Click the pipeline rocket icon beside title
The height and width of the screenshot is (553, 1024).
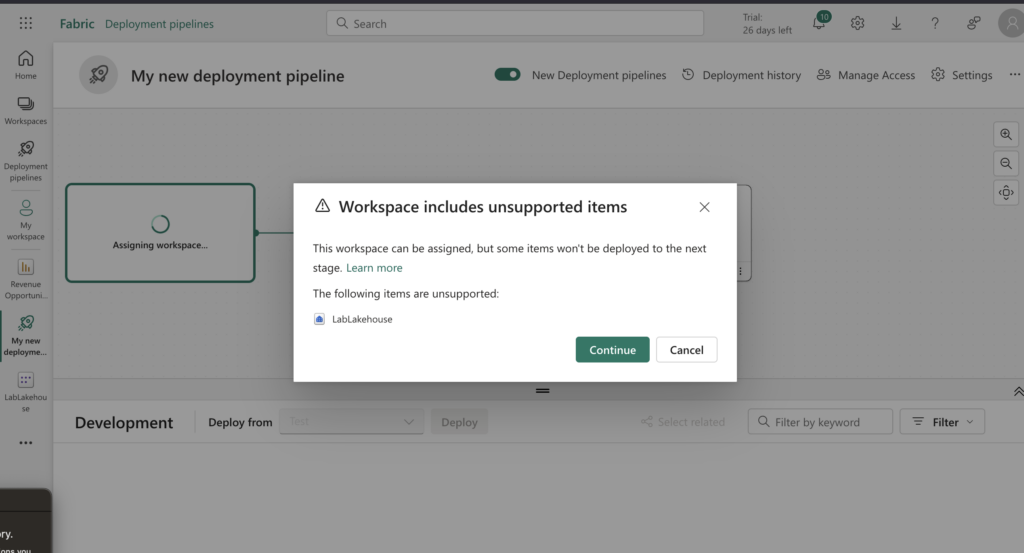[99, 74]
